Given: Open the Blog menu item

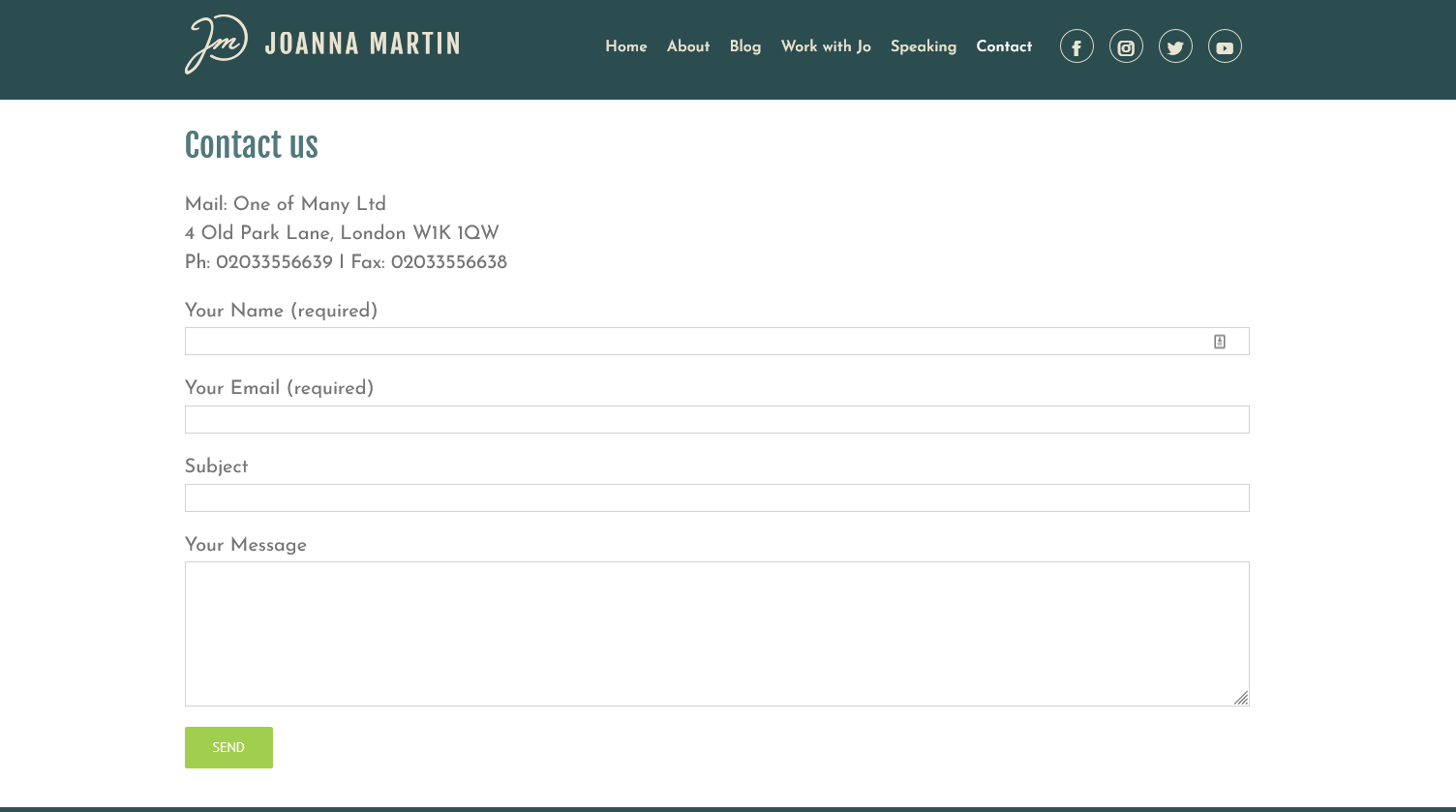Looking at the screenshot, I should pos(744,46).
